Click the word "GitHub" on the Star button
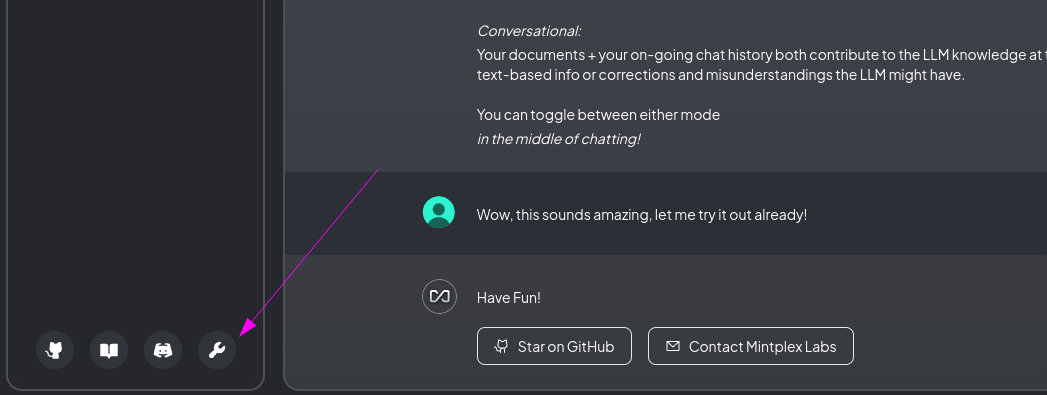The height and width of the screenshot is (395, 1047). [x=590, y=347]
